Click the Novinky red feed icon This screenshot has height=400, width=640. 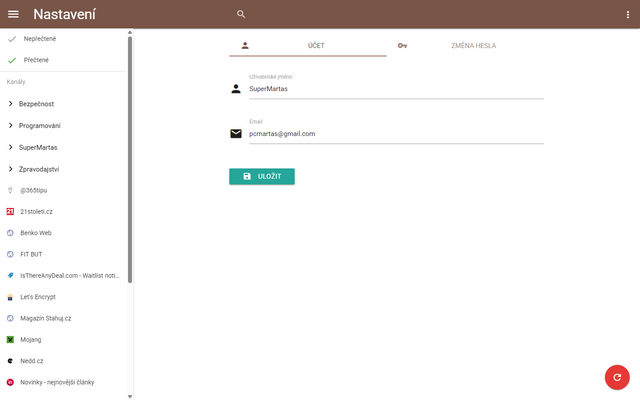[x=10, y=382]
